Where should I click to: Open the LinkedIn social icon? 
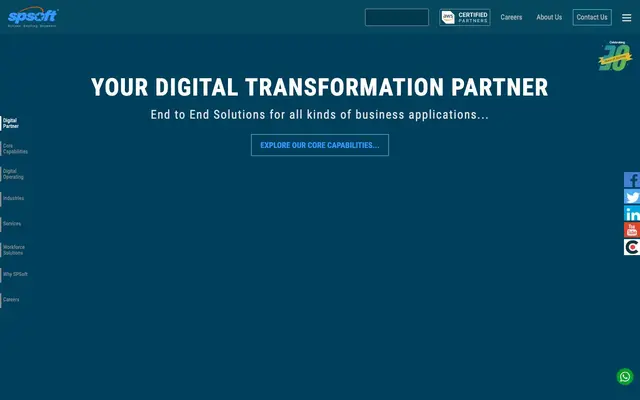click(x=632, y=213)
